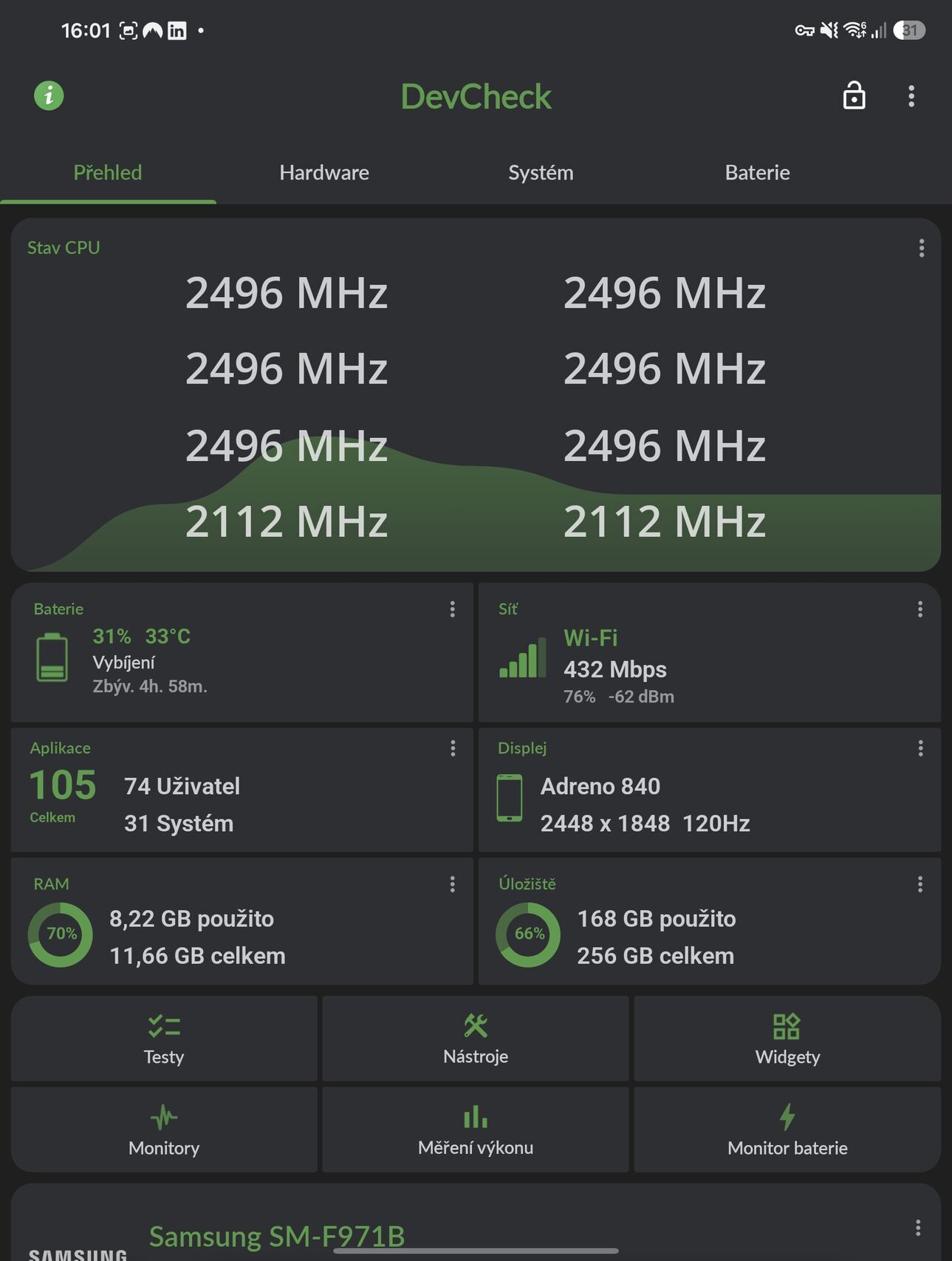Open Monitor baterie
952x1261 pixels.
pyautogui.click(x=787, y=1130)
